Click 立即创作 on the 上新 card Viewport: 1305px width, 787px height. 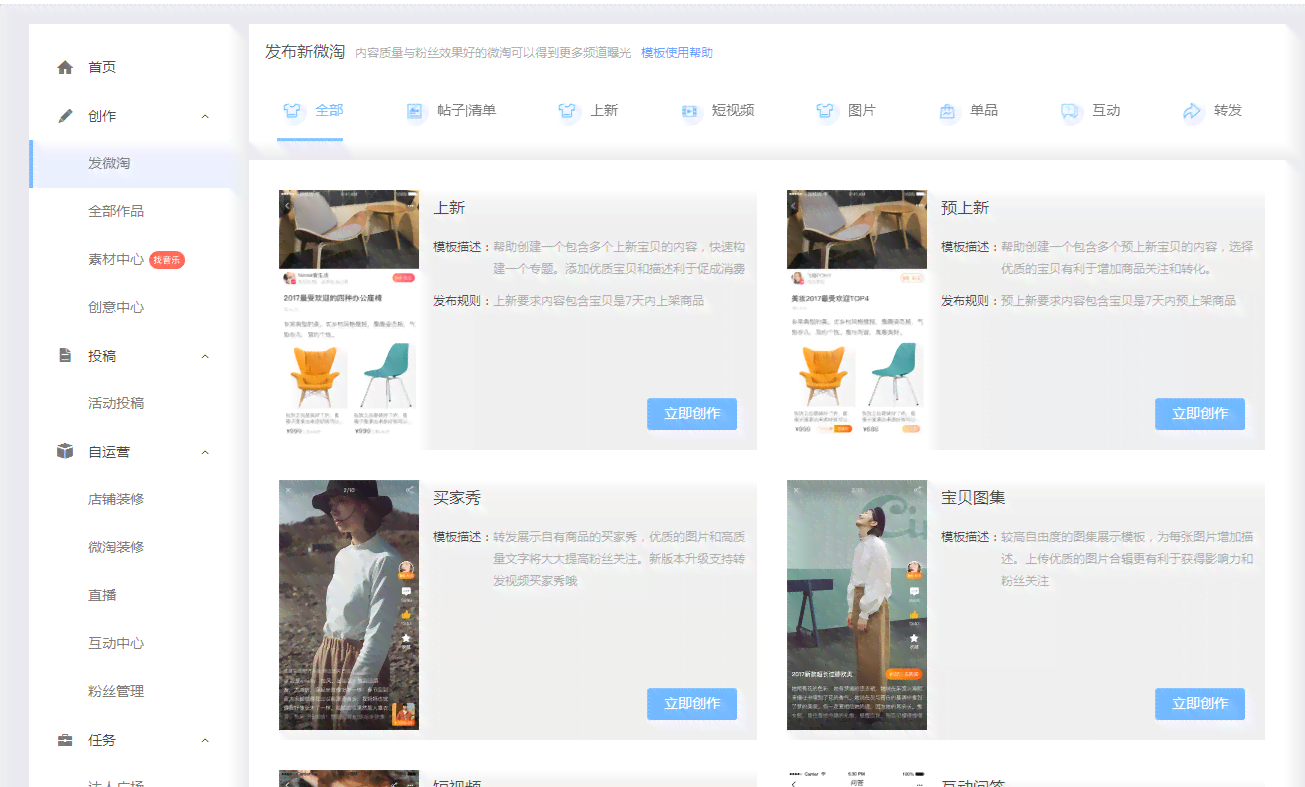692,414
